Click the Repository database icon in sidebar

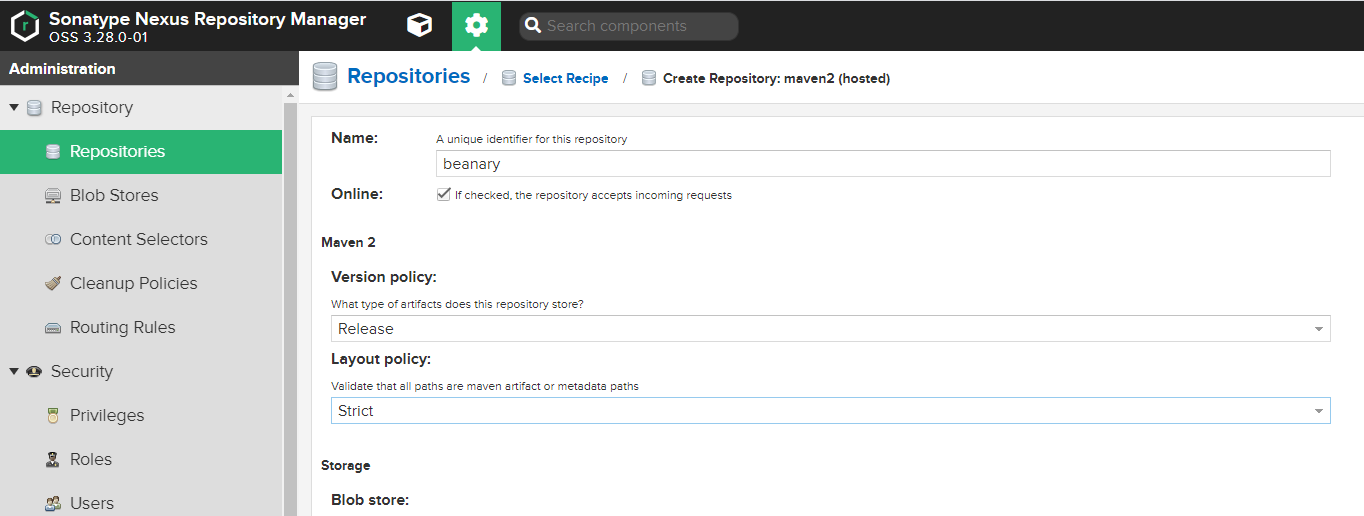35,108
